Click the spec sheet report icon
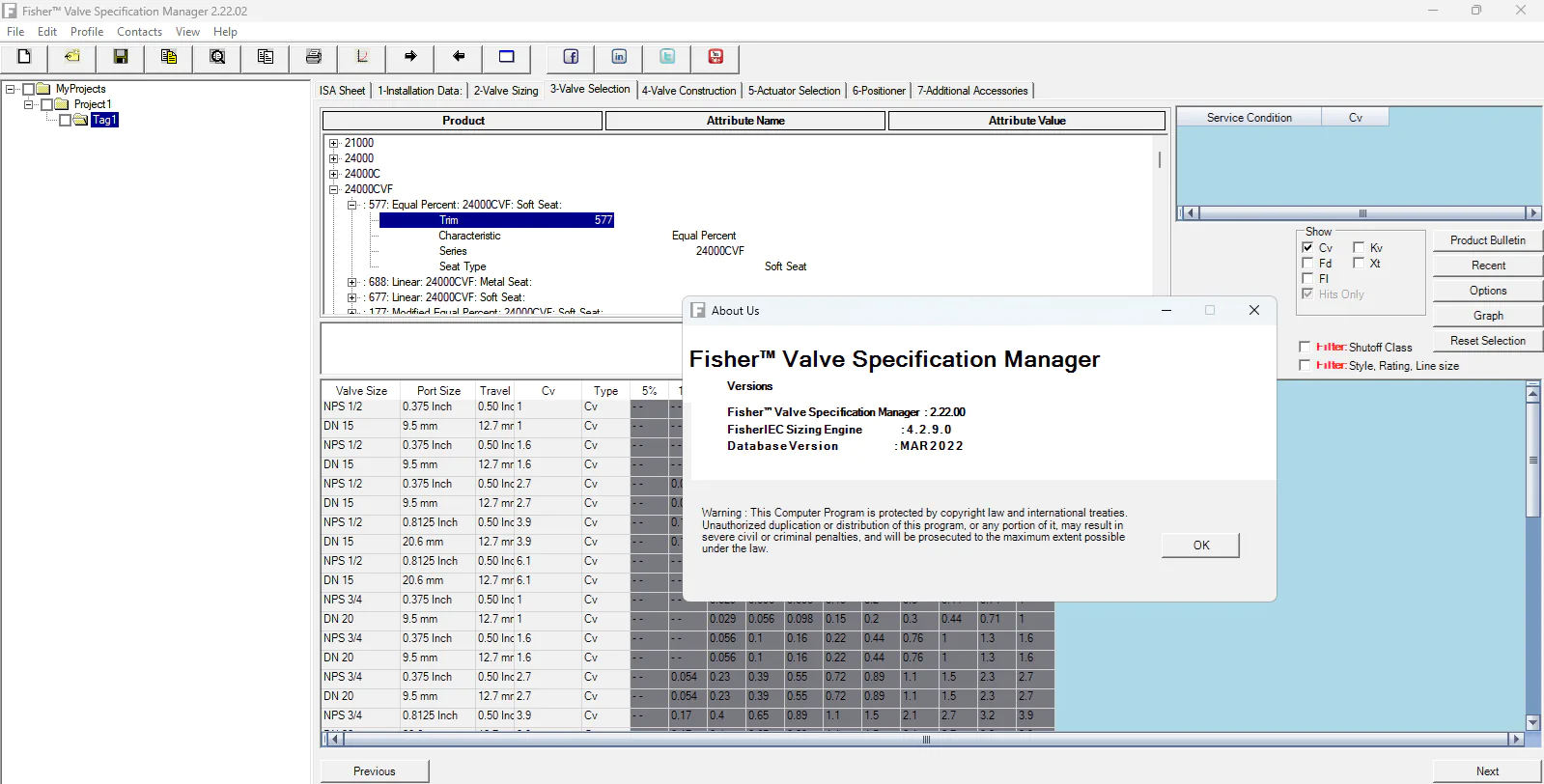 (x=266, y=57)
